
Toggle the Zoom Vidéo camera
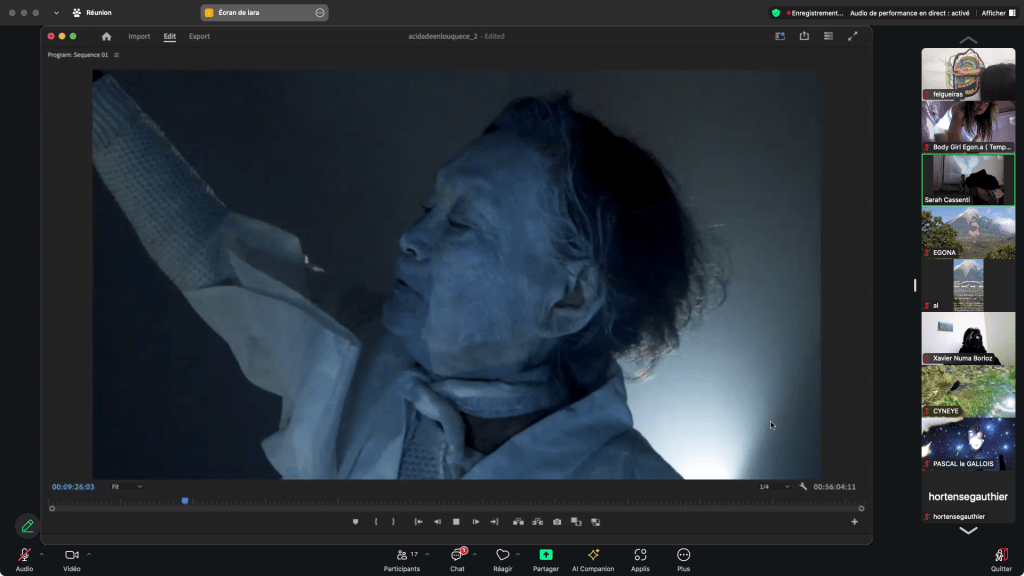pyautogui.click(x=72, y=554)
